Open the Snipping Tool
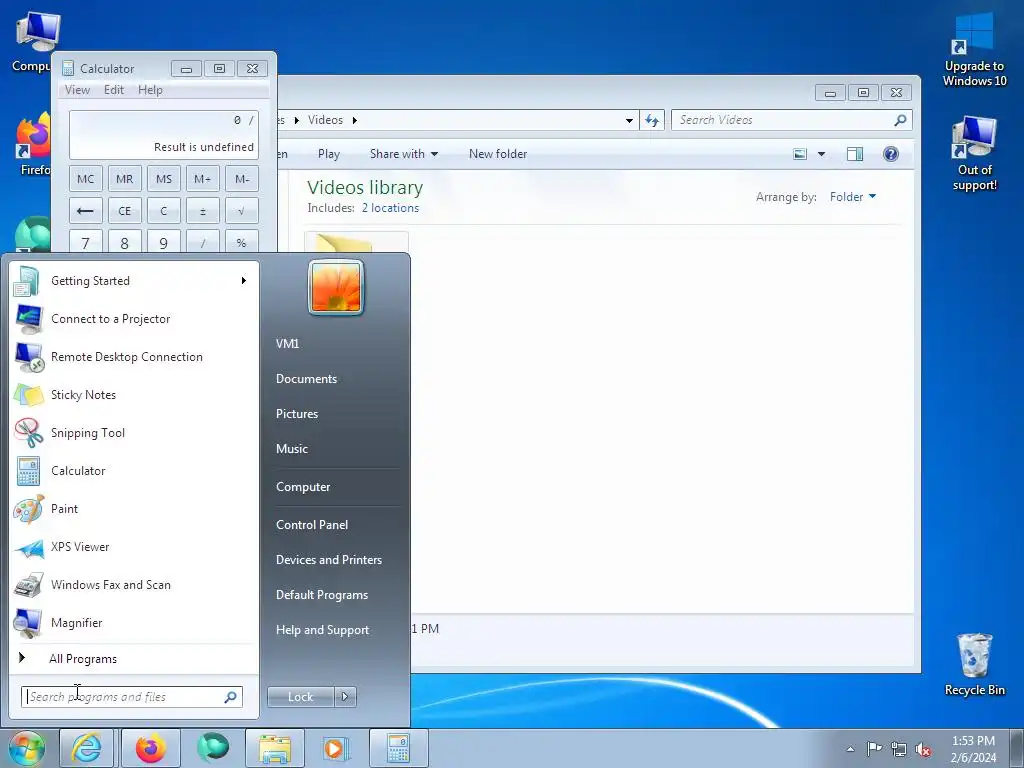 point(133,432)
